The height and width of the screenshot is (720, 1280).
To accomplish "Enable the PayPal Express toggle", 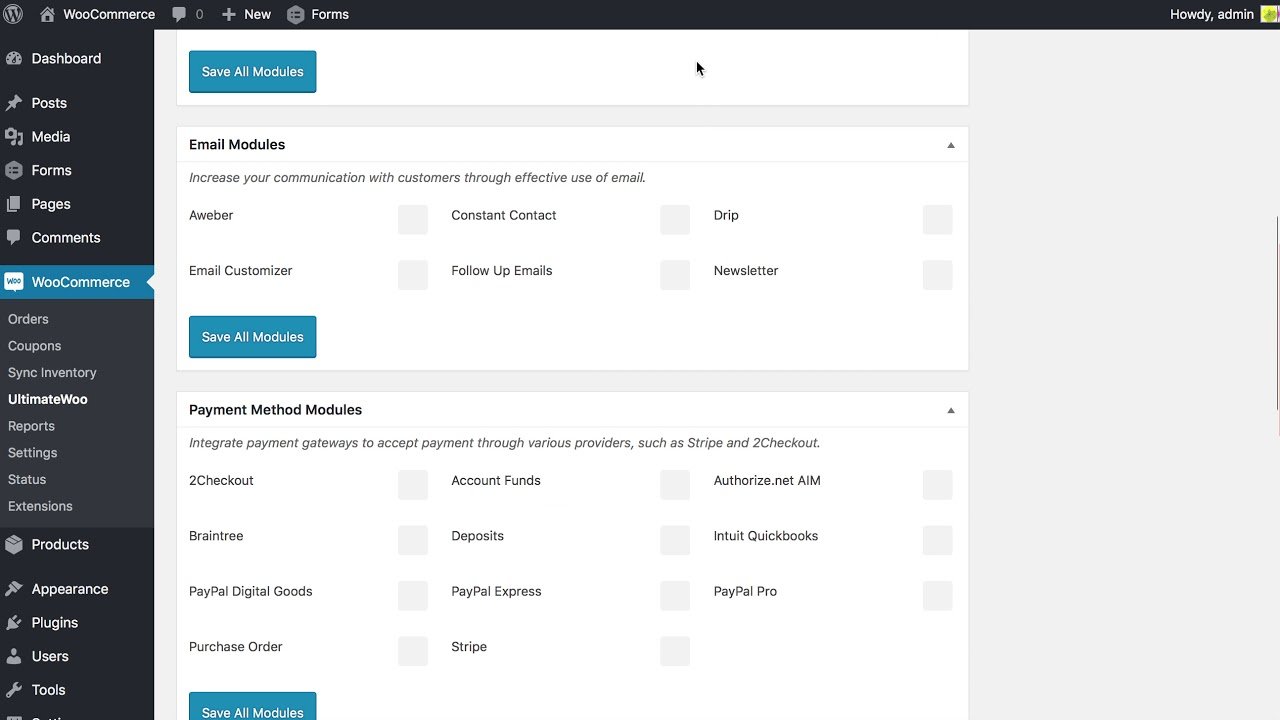I will pyautogui.click(x=675, y=596).
